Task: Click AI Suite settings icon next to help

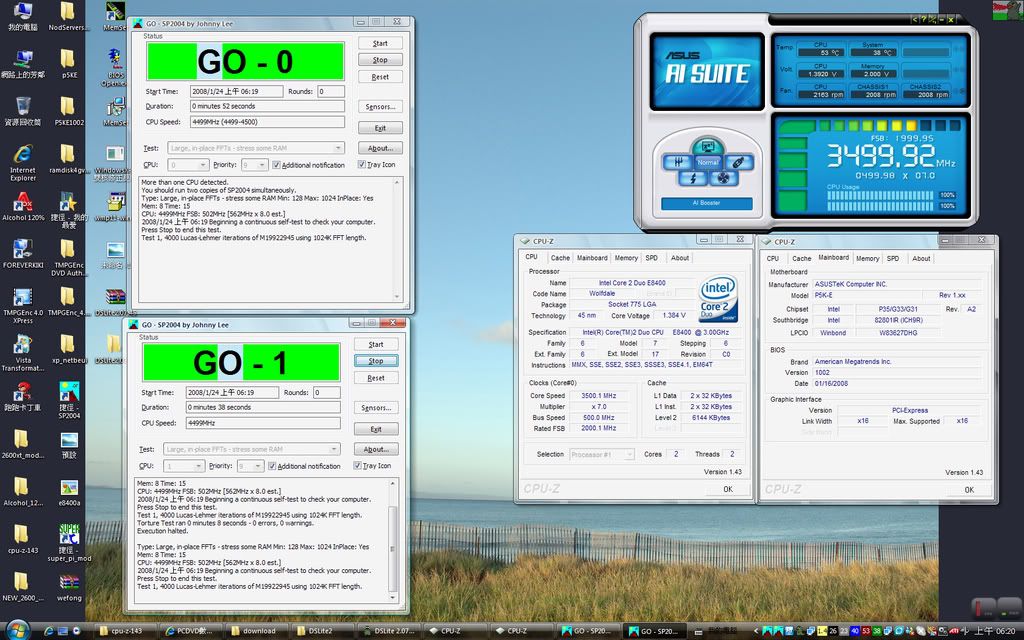Action: click(933, 20)
